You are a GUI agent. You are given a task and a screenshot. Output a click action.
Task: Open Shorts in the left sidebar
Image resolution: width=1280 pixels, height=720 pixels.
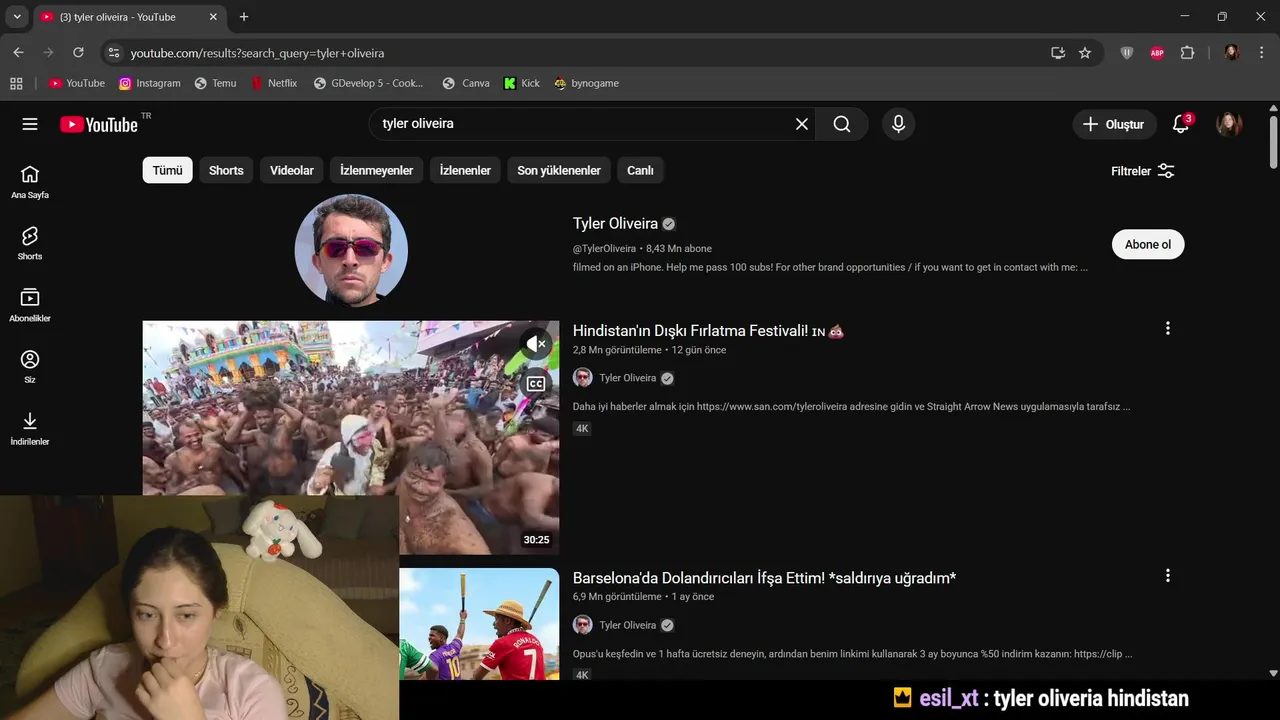(x=30, y=244)
